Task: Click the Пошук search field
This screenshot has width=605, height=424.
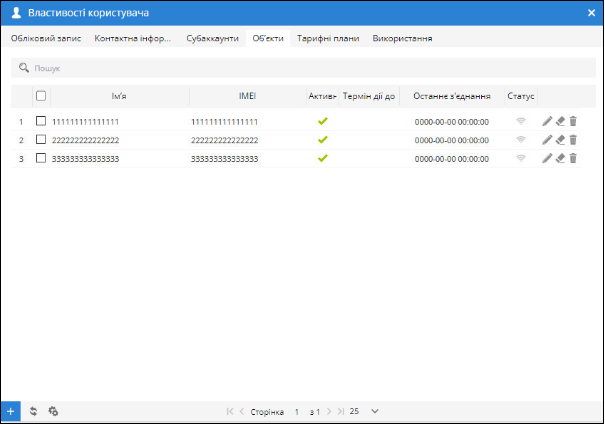Action: (x=303, y=68)
